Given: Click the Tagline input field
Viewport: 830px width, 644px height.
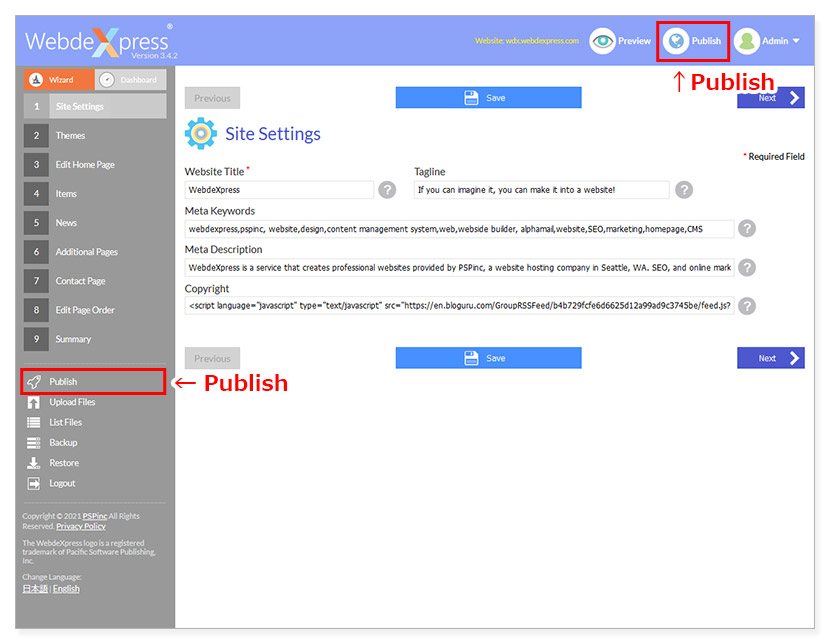Looking at the screenshot, I should [541, 190].
